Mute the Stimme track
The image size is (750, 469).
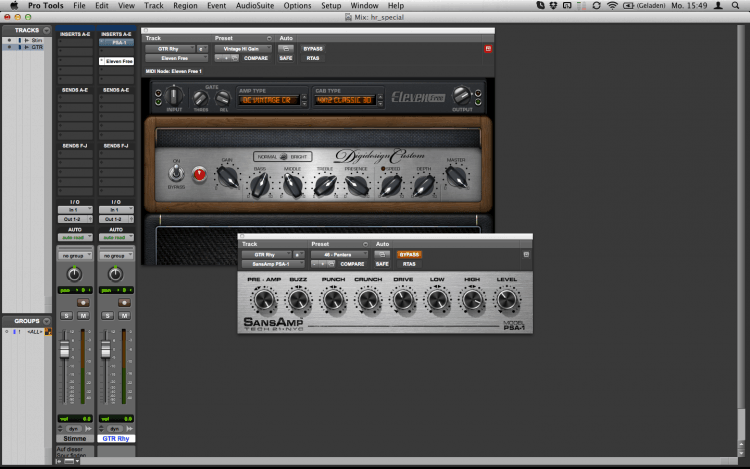coord(83,316)
